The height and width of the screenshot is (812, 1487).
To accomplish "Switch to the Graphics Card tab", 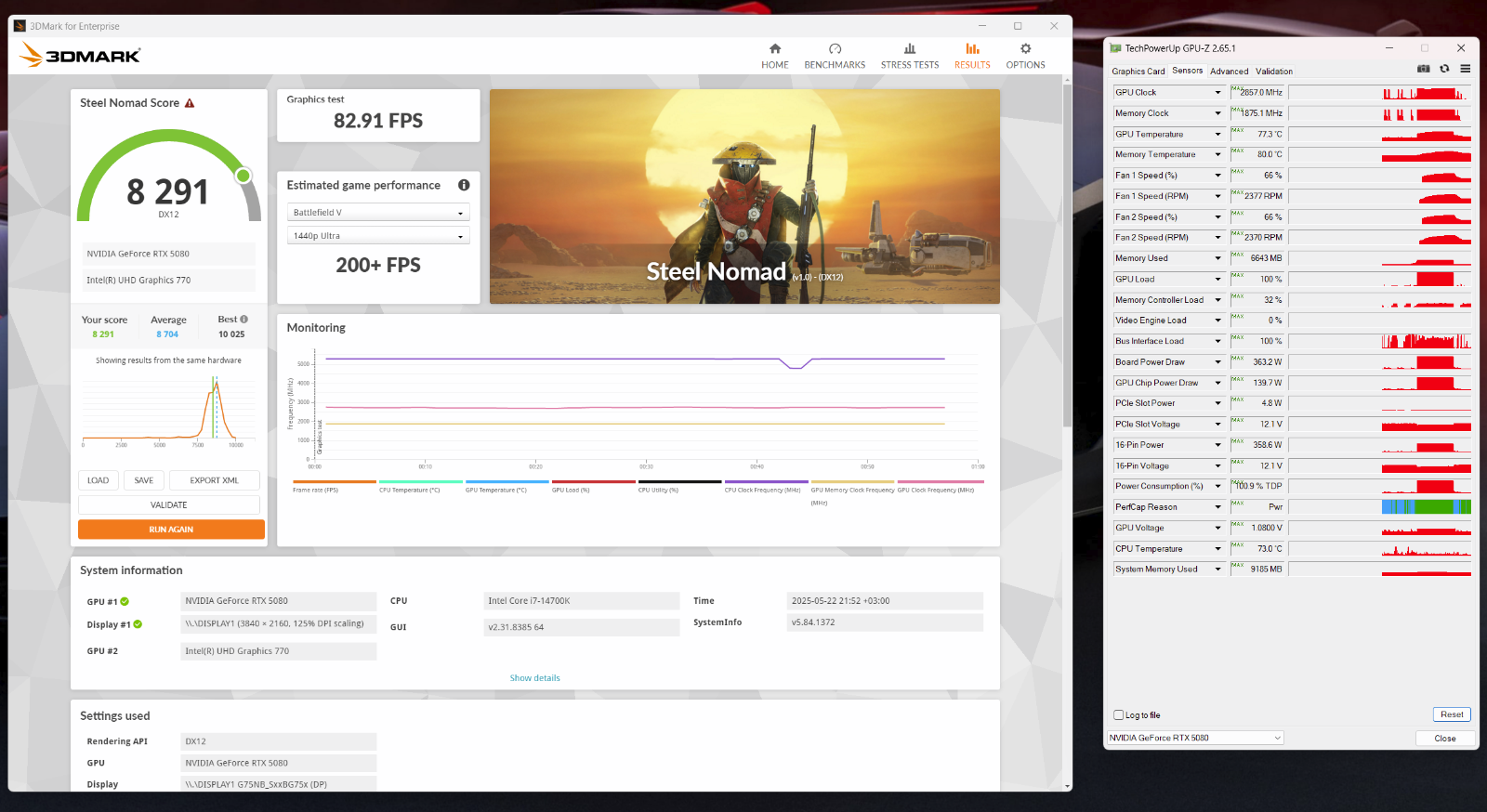I will coord(1138,72).
